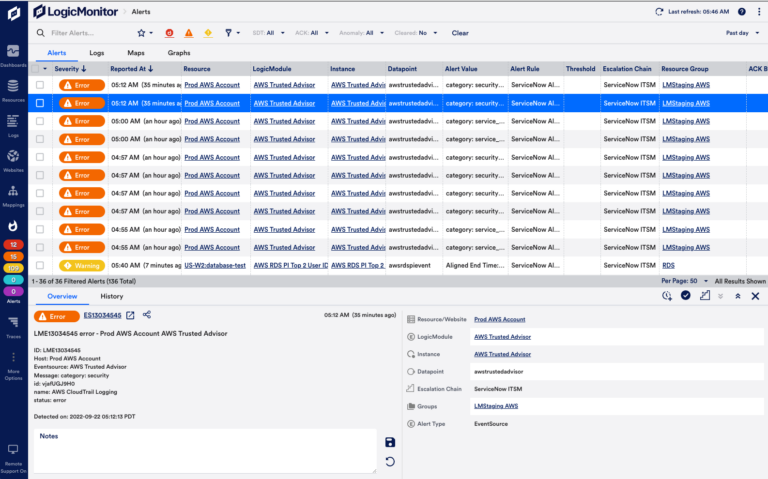Click the reset note undo icon
768x479 pixels.
[389, 461]
